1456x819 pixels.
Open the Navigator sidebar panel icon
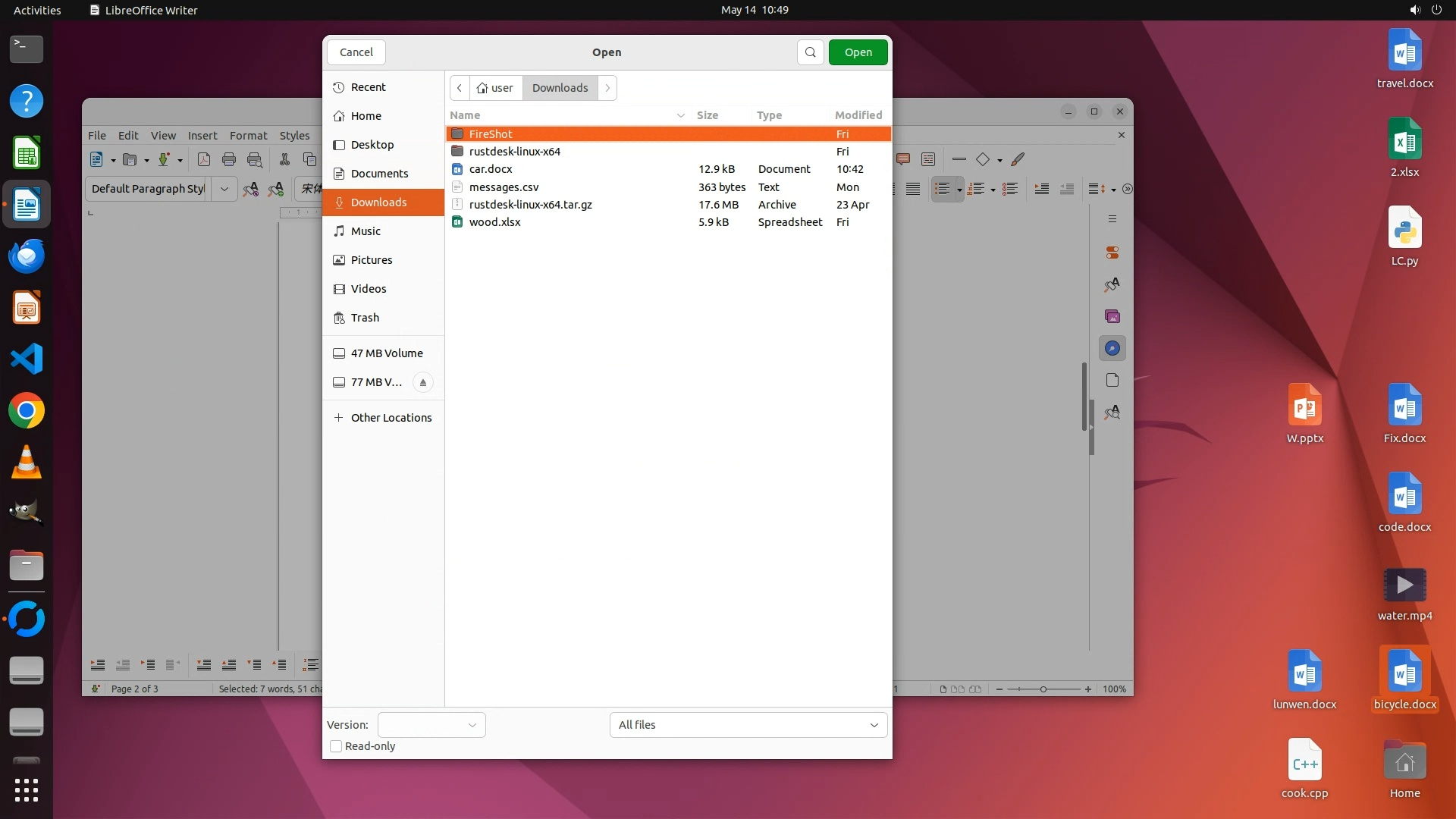[x=1112, y=348]
